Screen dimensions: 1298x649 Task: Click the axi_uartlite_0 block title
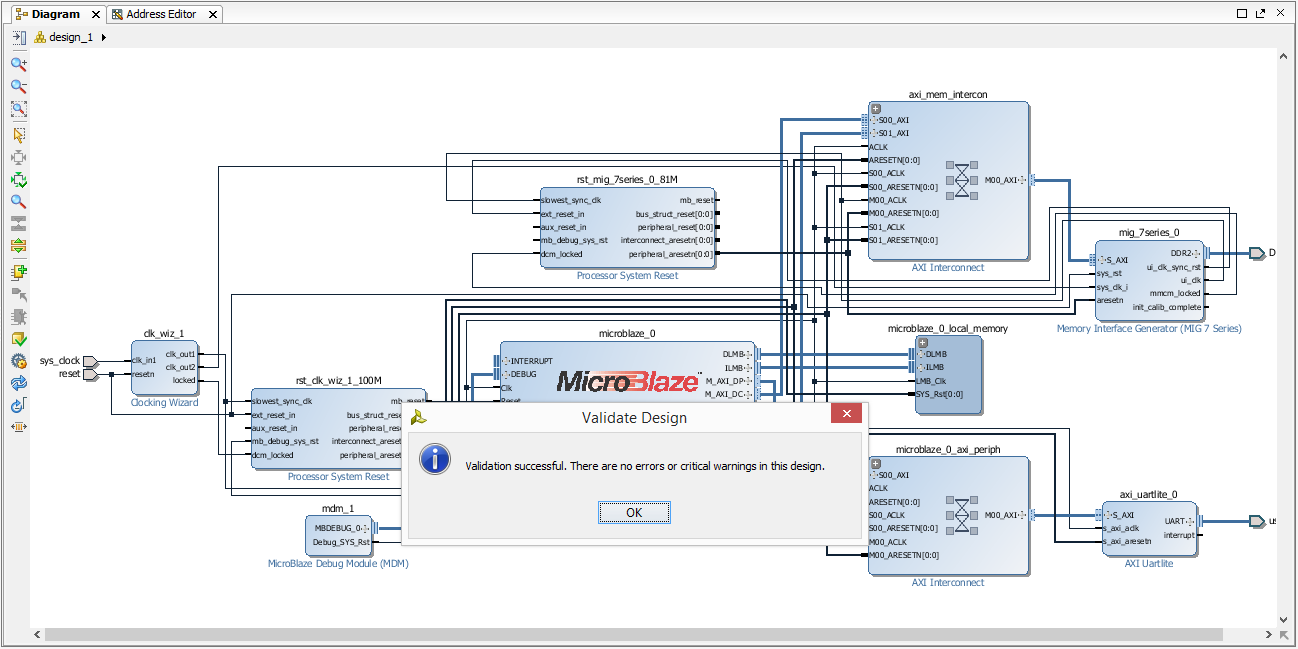(x=1148, y=494)
